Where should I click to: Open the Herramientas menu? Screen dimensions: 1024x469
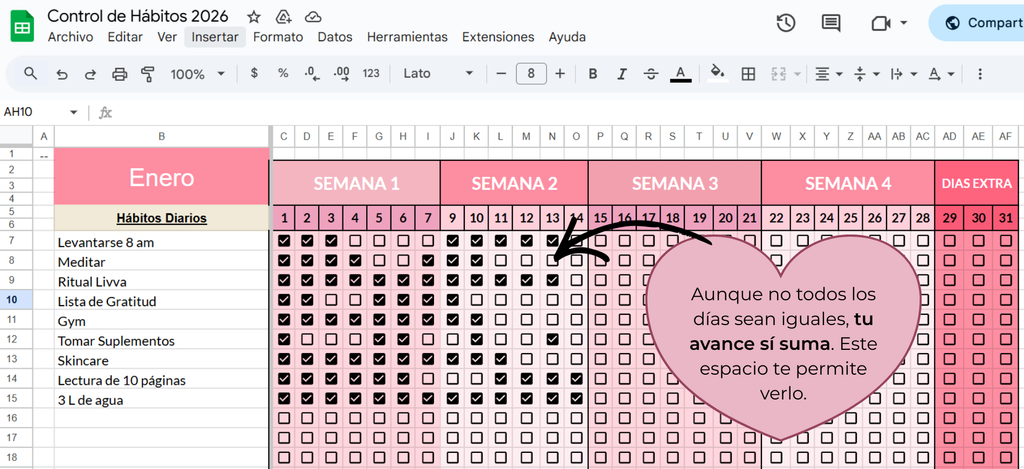407,37
